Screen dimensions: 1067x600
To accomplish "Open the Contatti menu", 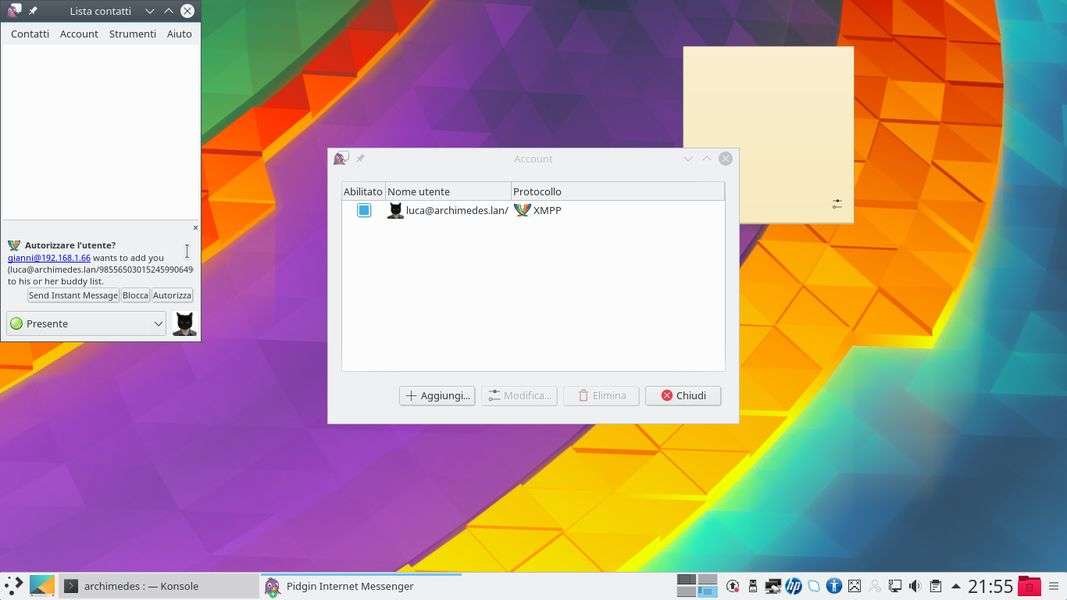I will coord(30,33).
